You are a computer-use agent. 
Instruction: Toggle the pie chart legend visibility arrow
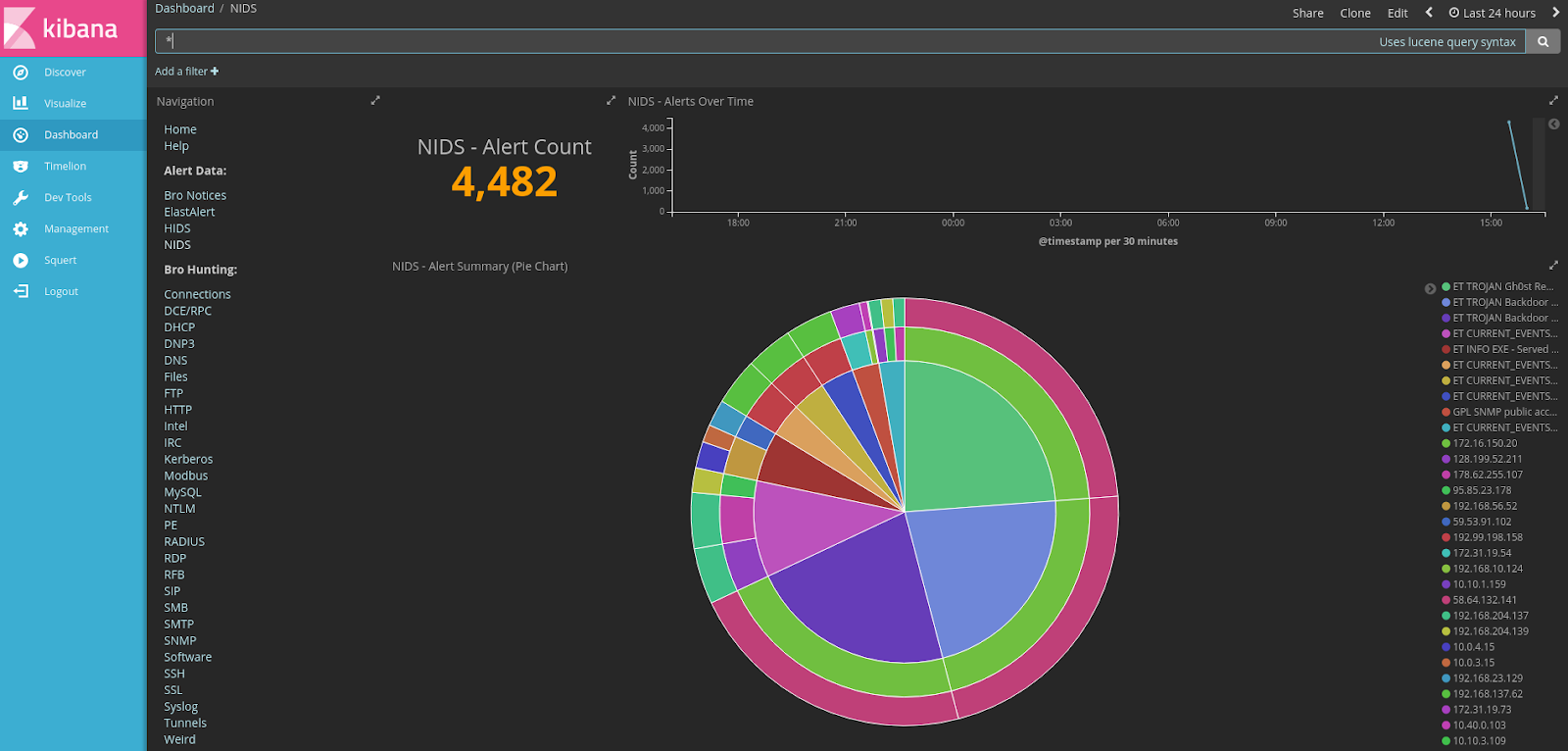[1430, 288]
